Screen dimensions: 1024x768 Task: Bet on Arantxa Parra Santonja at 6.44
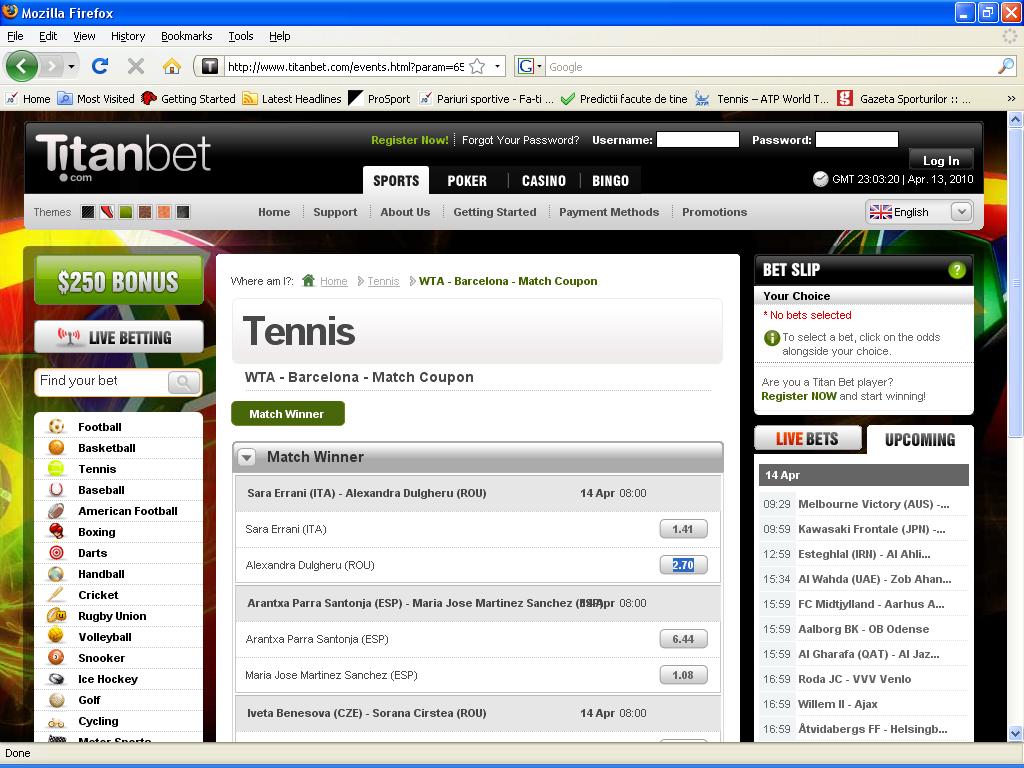pos(683,639)
